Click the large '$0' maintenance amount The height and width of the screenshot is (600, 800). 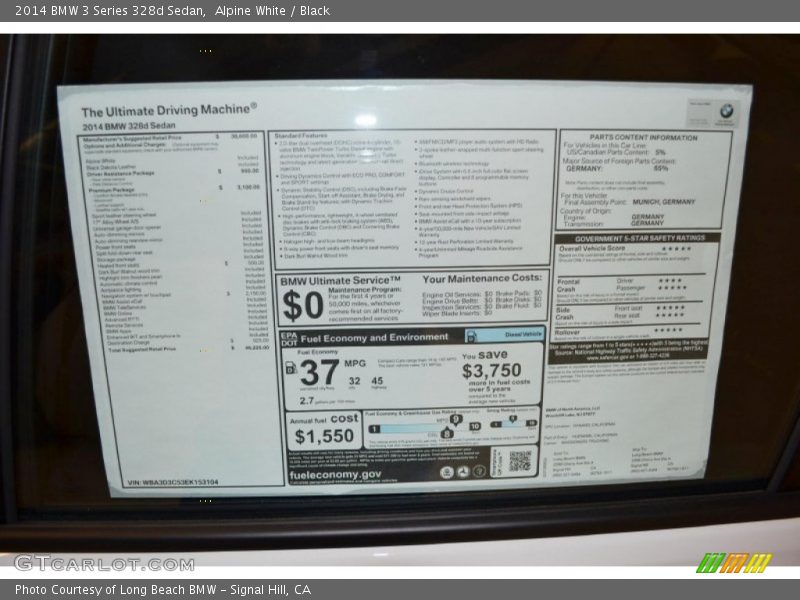tap(303, 306)
